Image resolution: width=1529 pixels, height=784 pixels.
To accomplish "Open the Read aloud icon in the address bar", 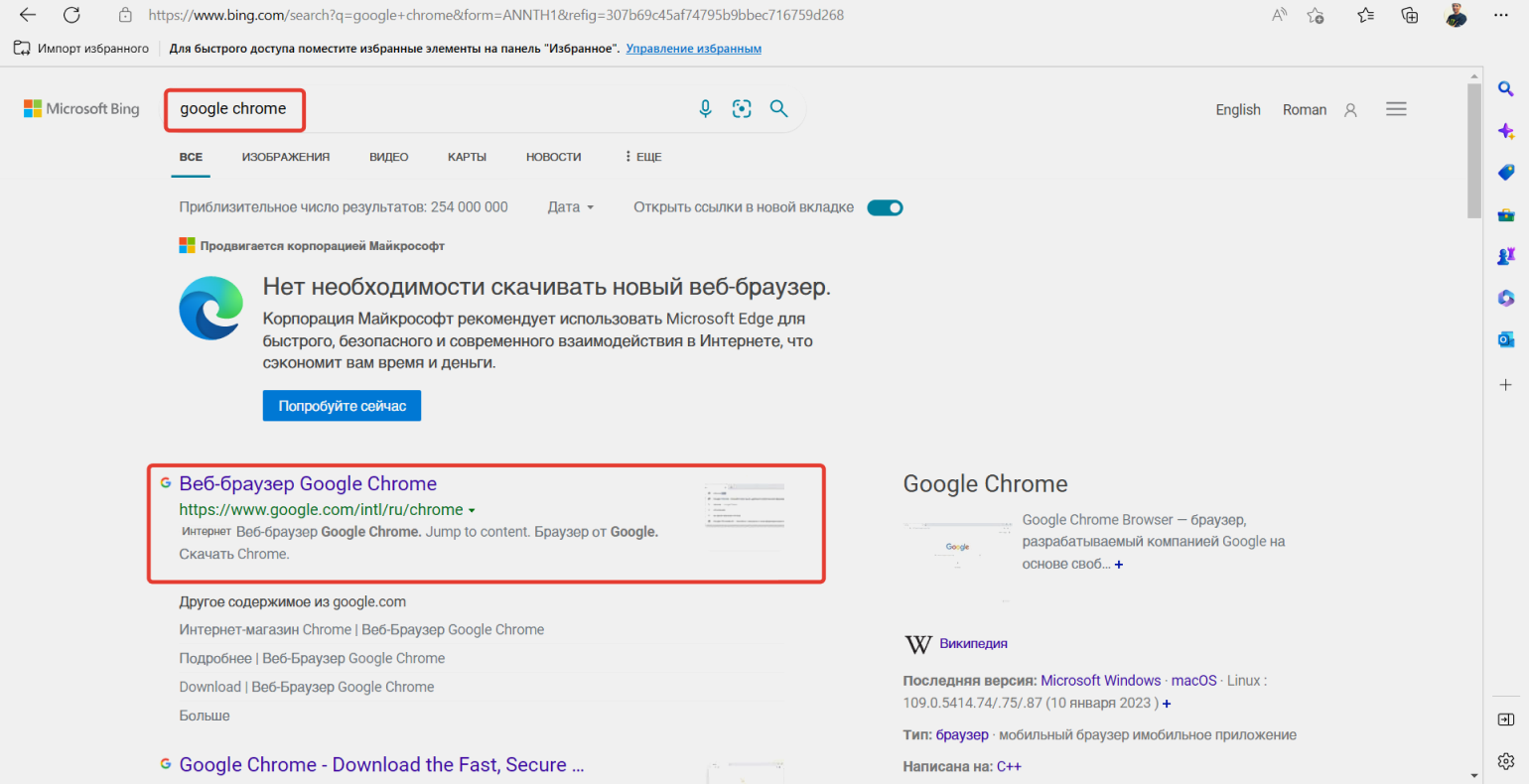I will pos(1280,15).
